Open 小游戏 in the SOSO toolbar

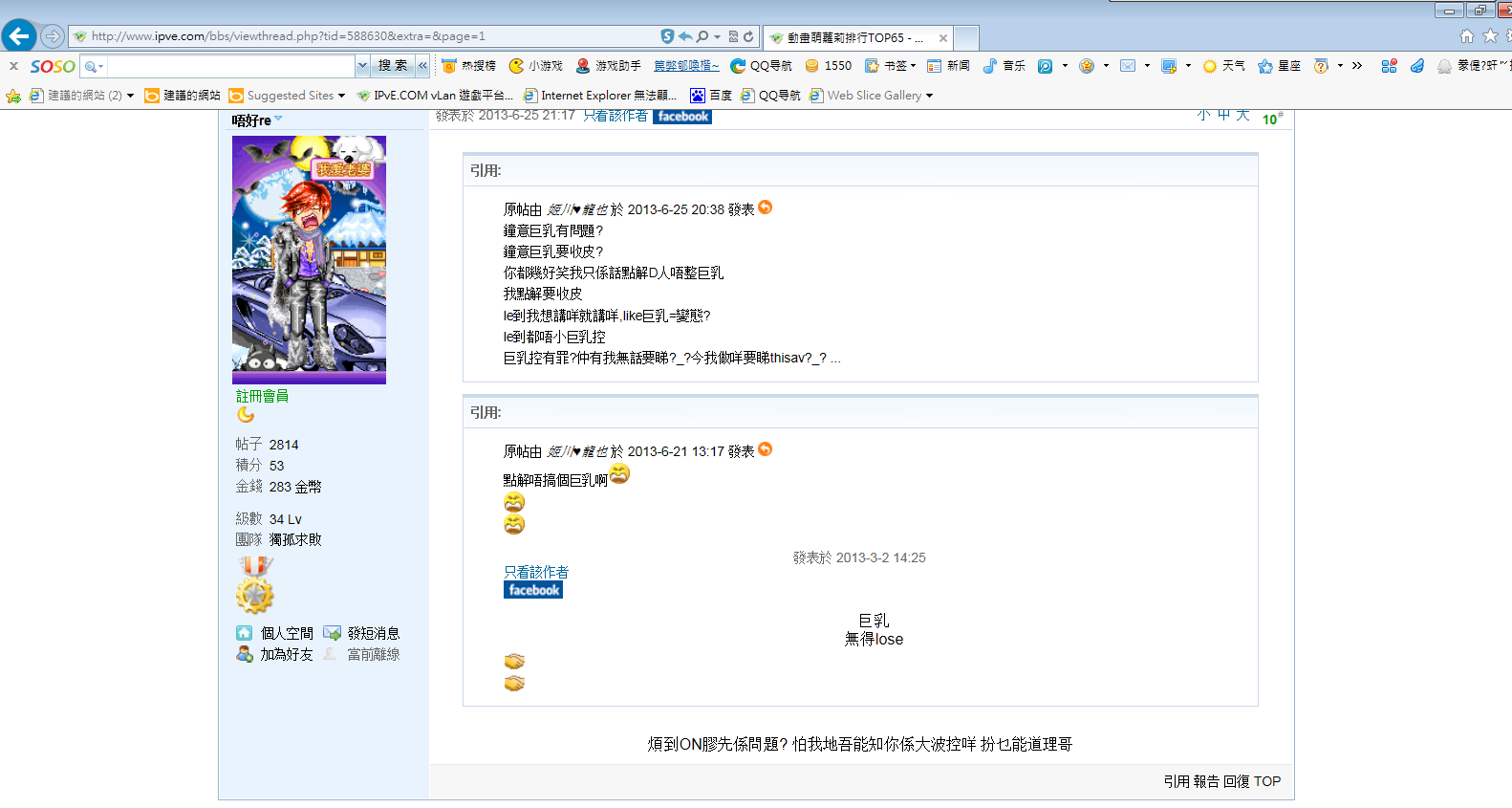(536, 66)
